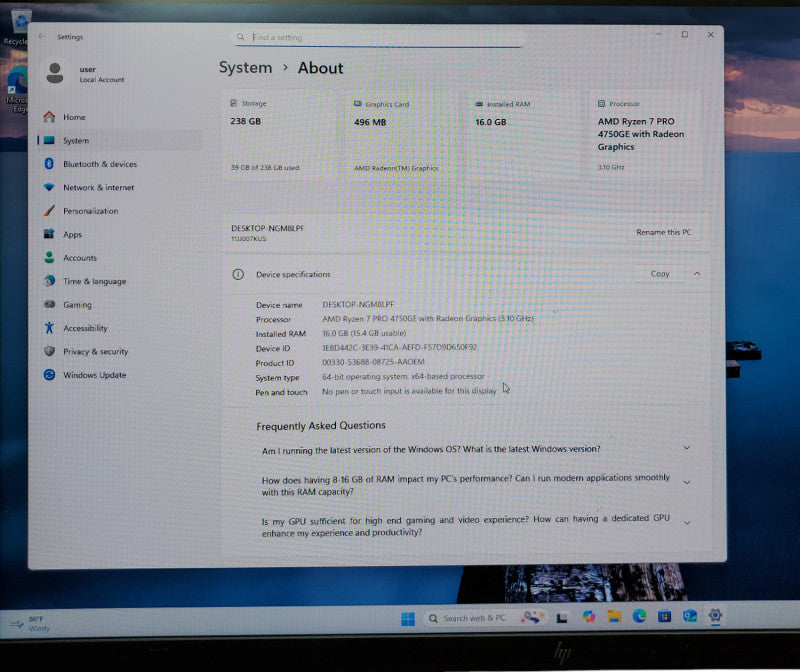Launch Microsoft Edge from taskbar
Viewport: 800px width, 672px height.
click(x=639, y=616)
